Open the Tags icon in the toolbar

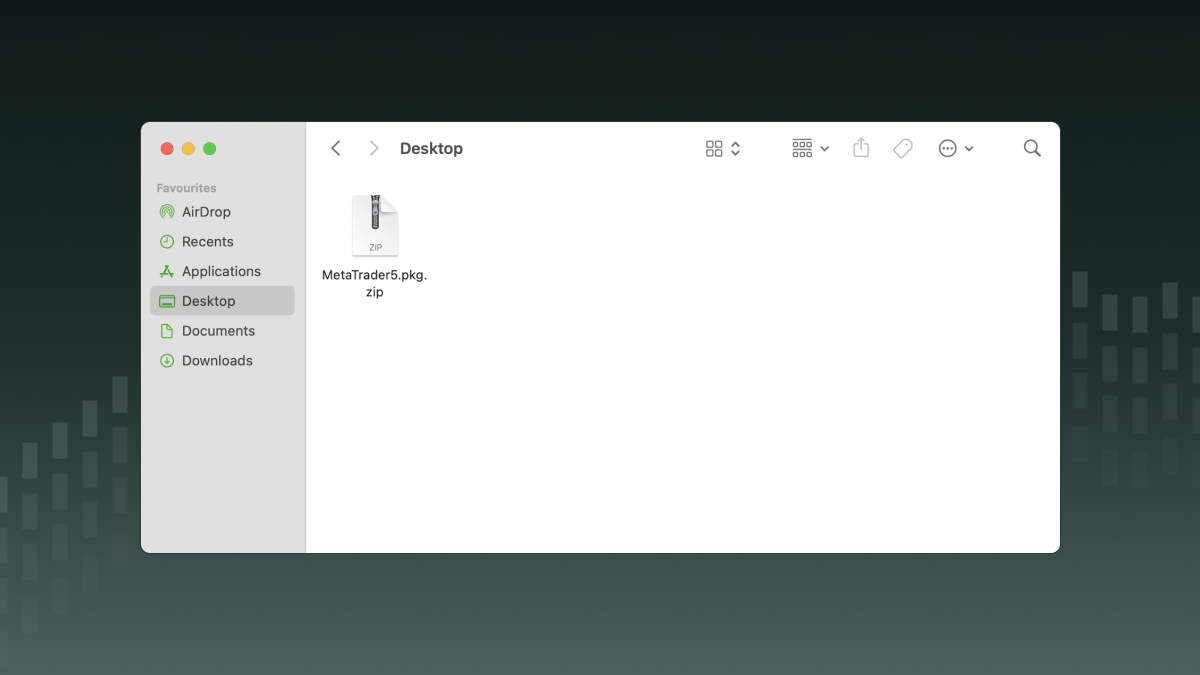(x=902, y=147)
